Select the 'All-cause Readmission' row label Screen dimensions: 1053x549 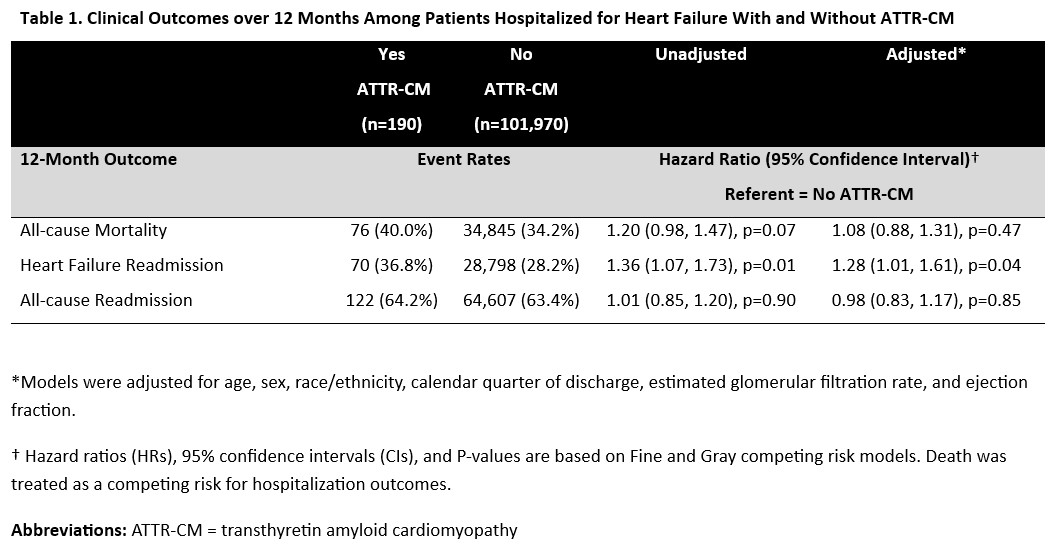(106, 300)
